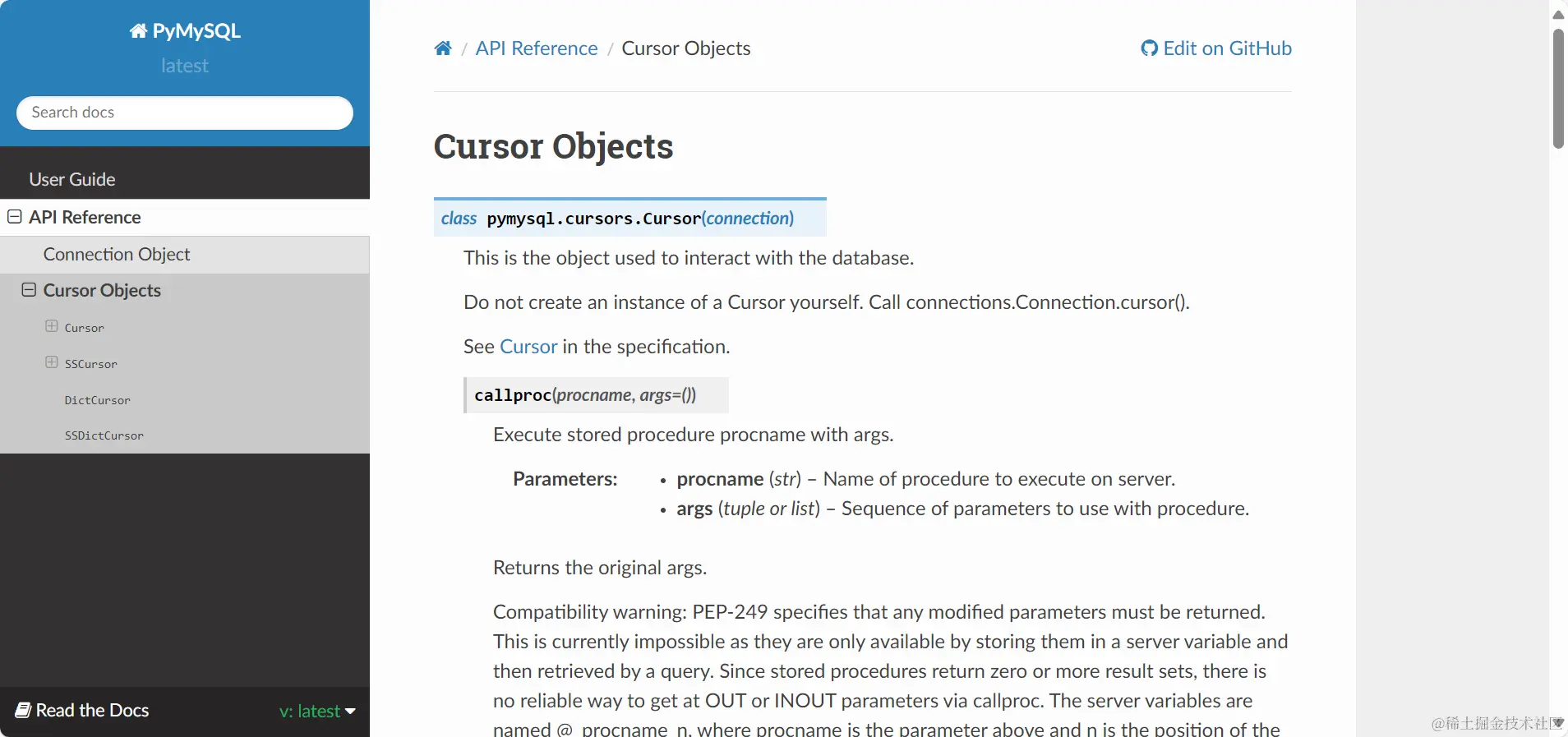The height and width of the screenshot is (737, 1568).
Task: Click the GitHub icon beside Edit on GitHub
Action: click(x=1149, y=48)
